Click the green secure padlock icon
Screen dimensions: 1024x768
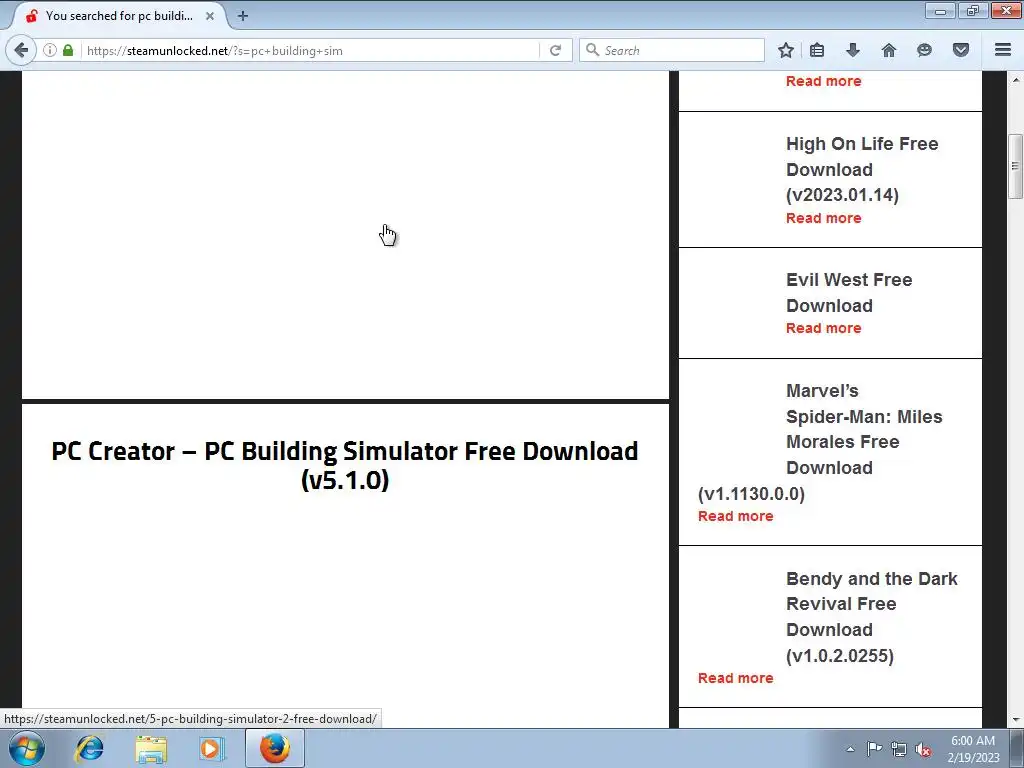(x=68, y=50)
